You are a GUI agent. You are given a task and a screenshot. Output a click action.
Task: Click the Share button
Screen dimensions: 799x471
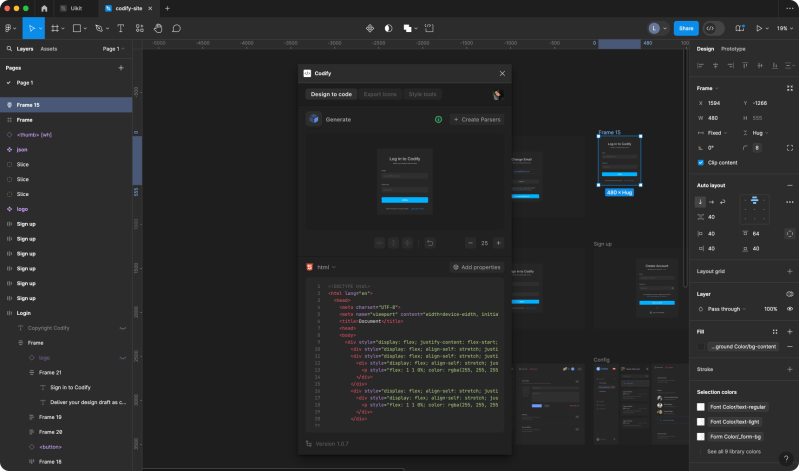click(686, 29)
